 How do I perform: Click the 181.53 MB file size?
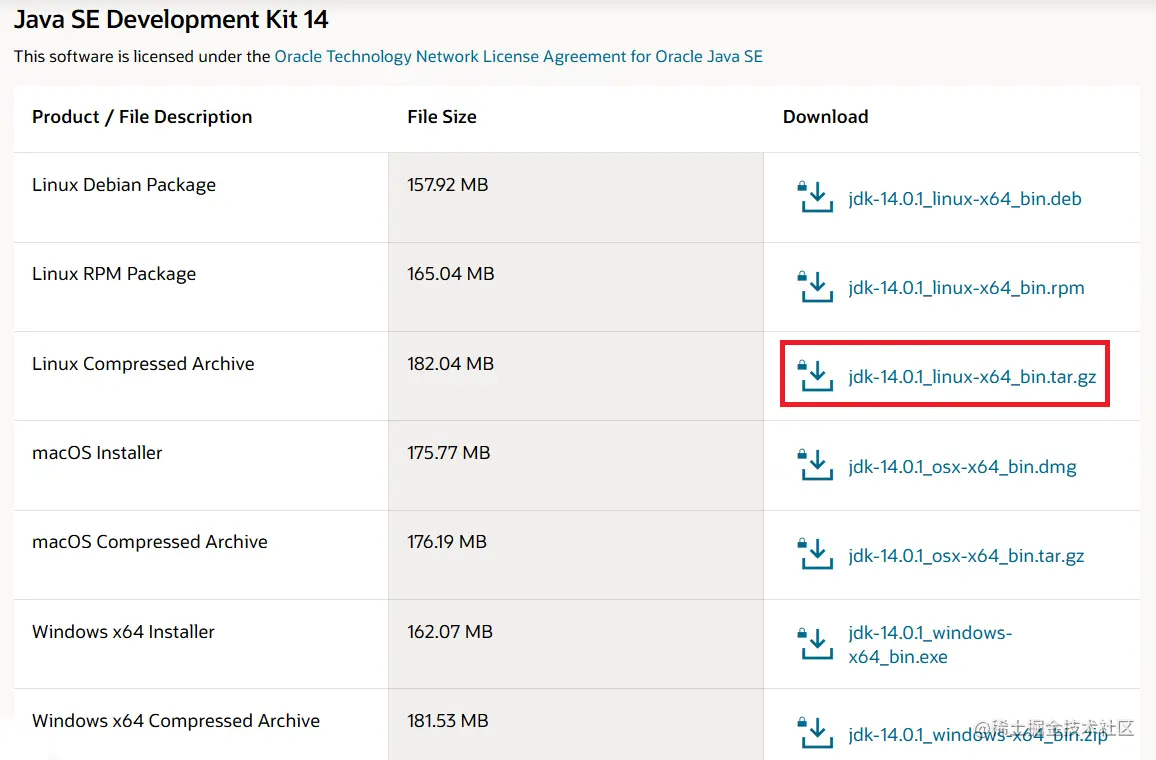[448, 721]
